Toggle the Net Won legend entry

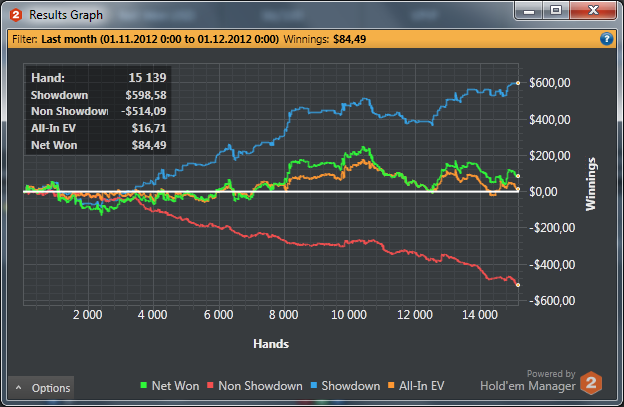pos(170,386)
